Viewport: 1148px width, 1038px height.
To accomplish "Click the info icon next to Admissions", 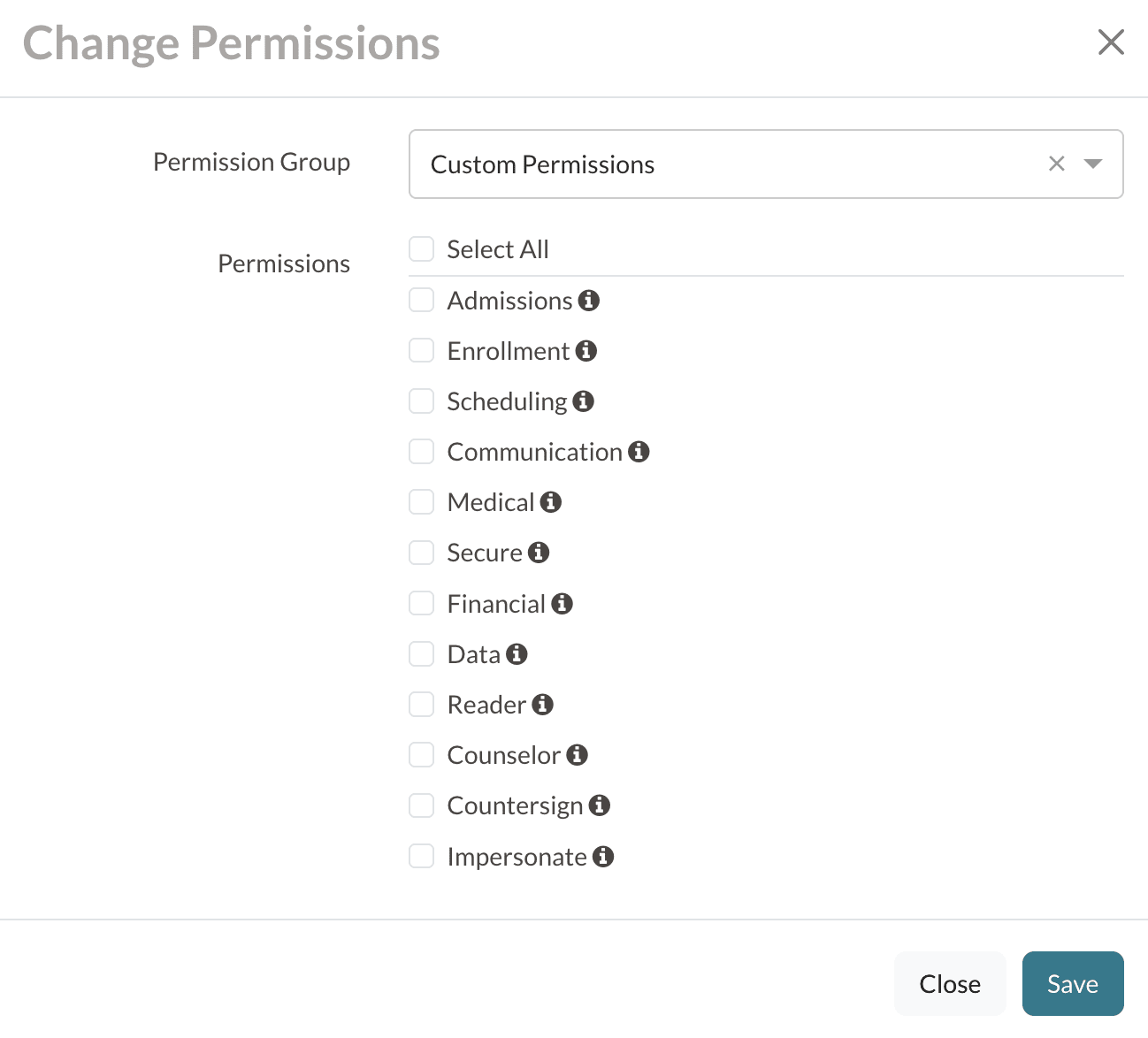I will pos(589,301).
